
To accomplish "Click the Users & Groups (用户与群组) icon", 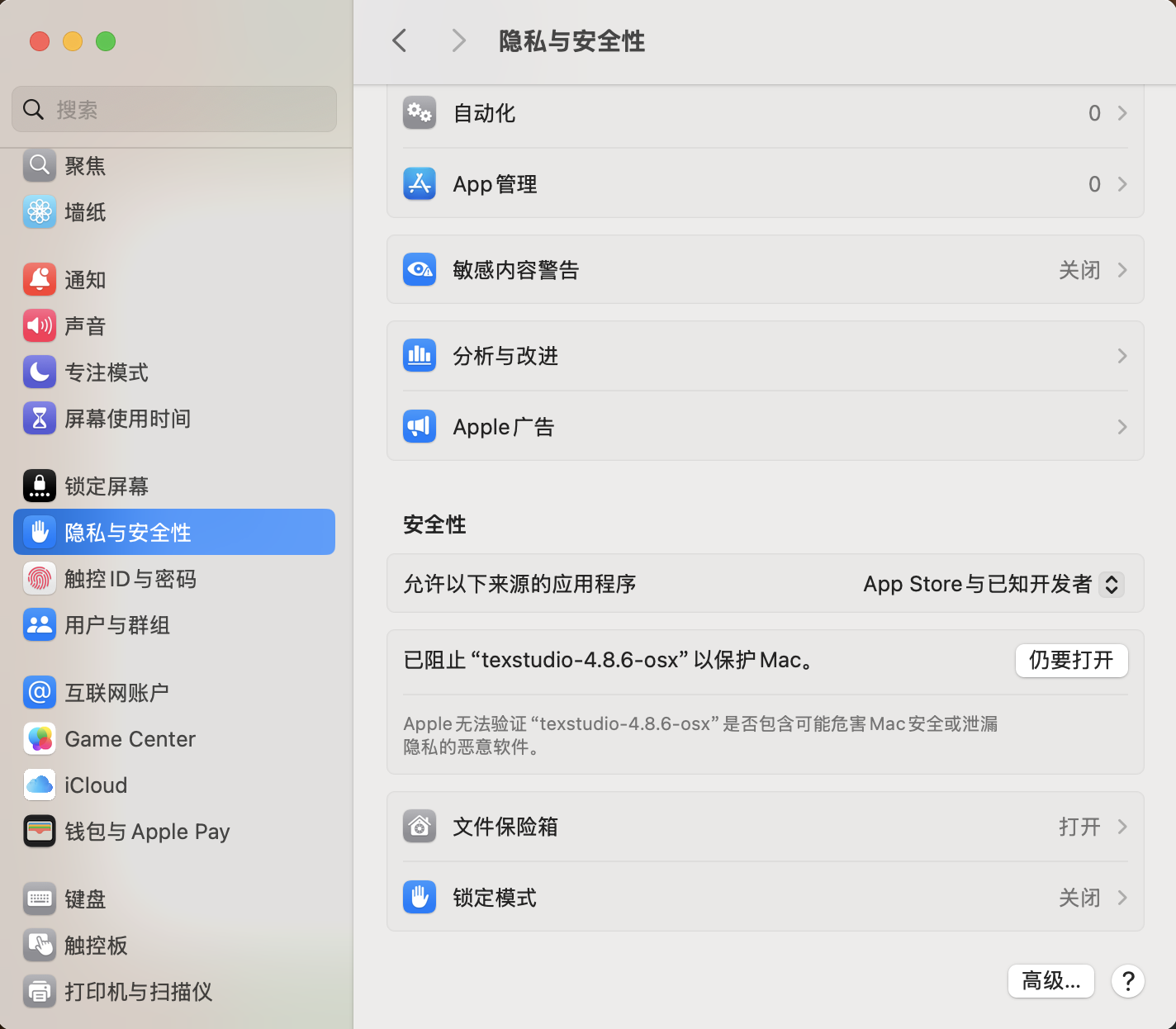I will (x=40, y=625).
